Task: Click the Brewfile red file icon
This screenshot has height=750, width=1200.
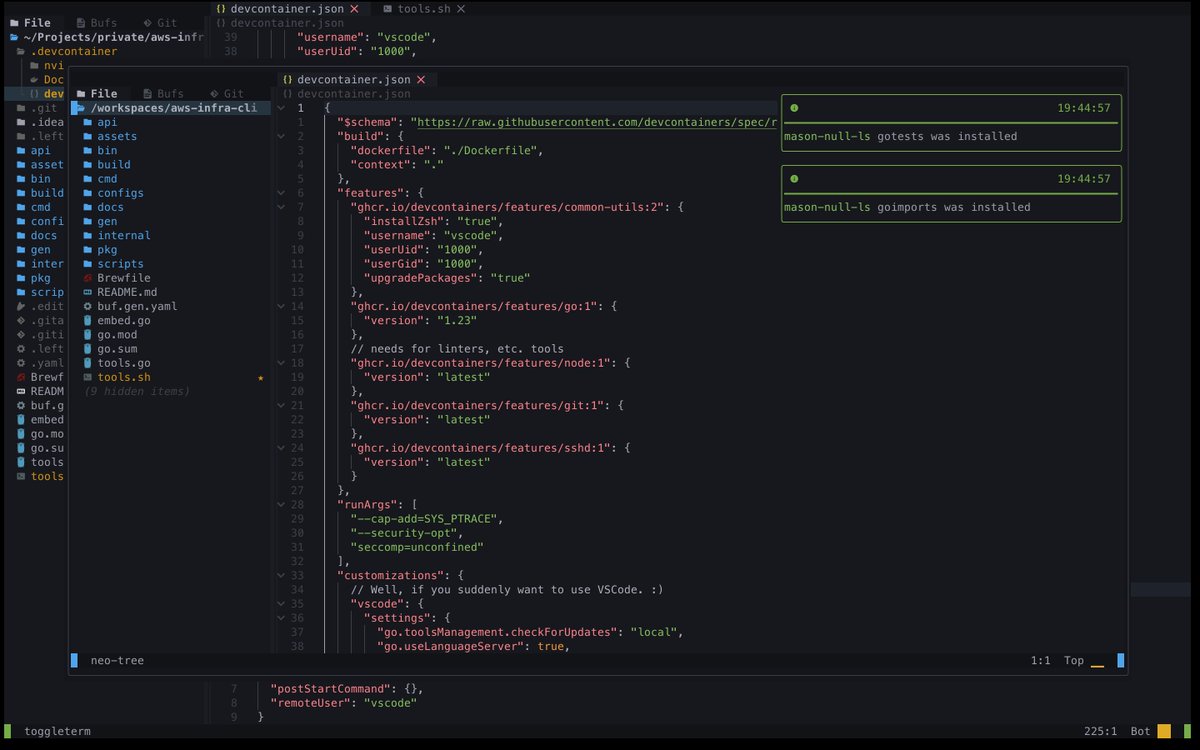Action: pyautogui.click(x=88, y=278)
